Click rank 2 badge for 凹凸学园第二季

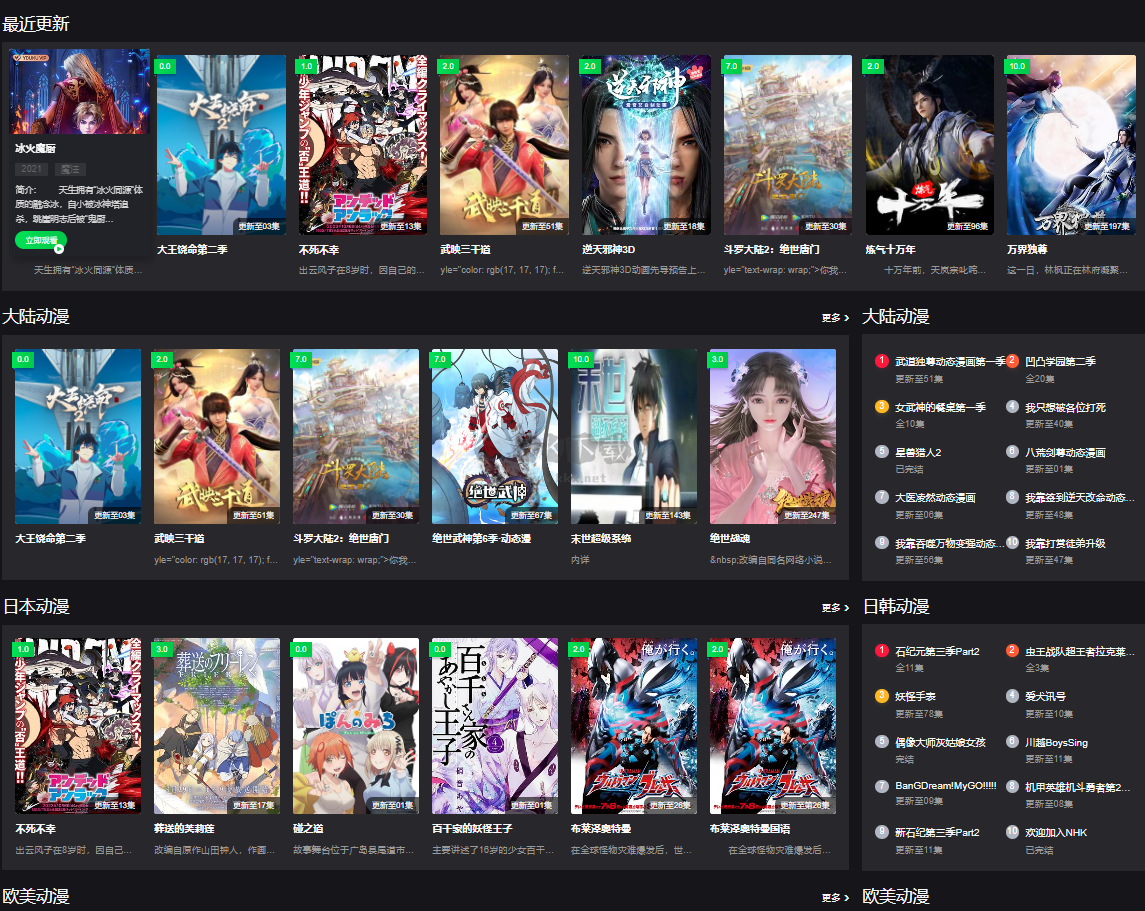(1012, 361)
